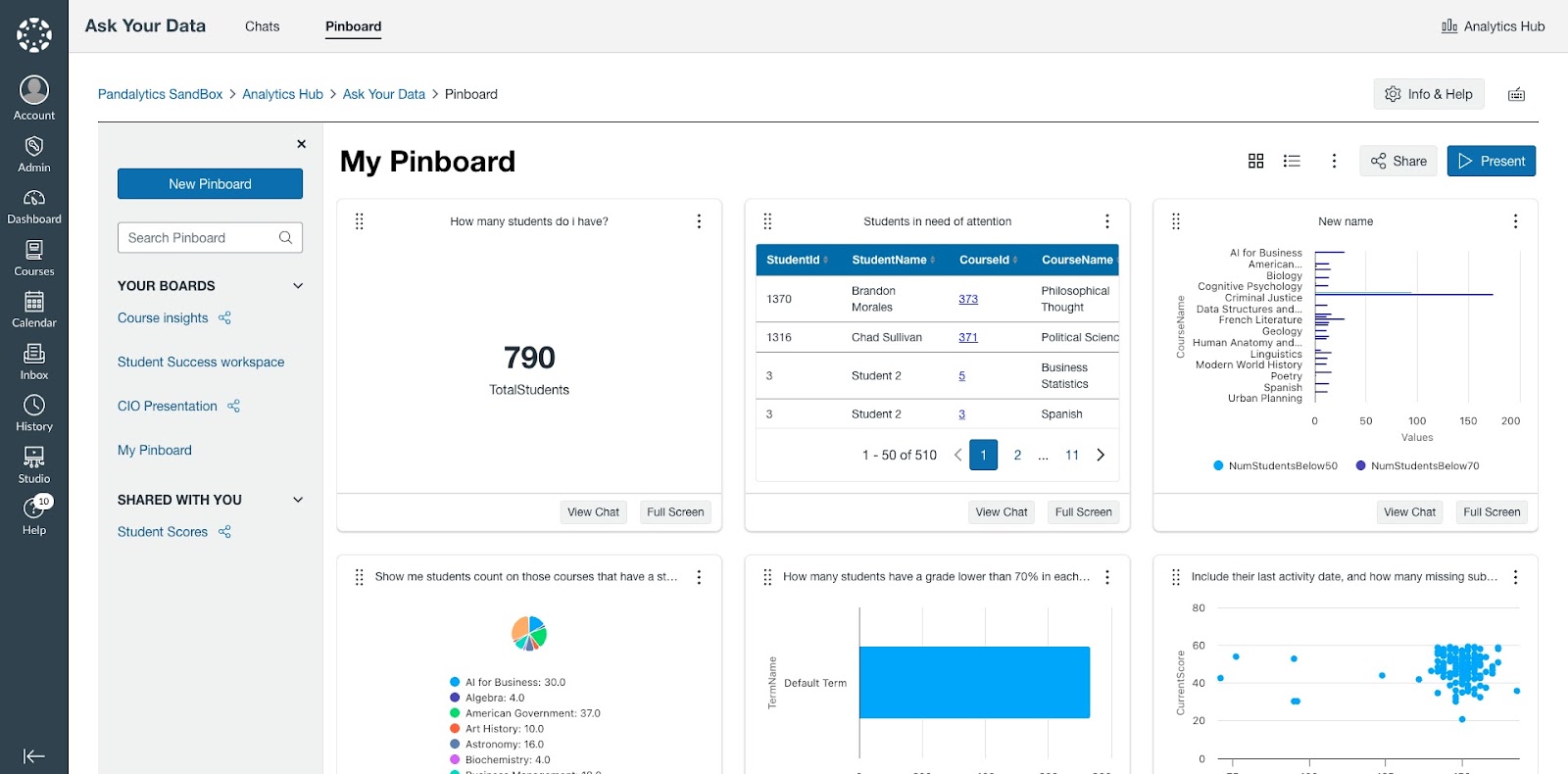Collapse the global navigation sidebar
This screenshot has width=1568, height=774.
pyautogui.click(x=34, y=755)
